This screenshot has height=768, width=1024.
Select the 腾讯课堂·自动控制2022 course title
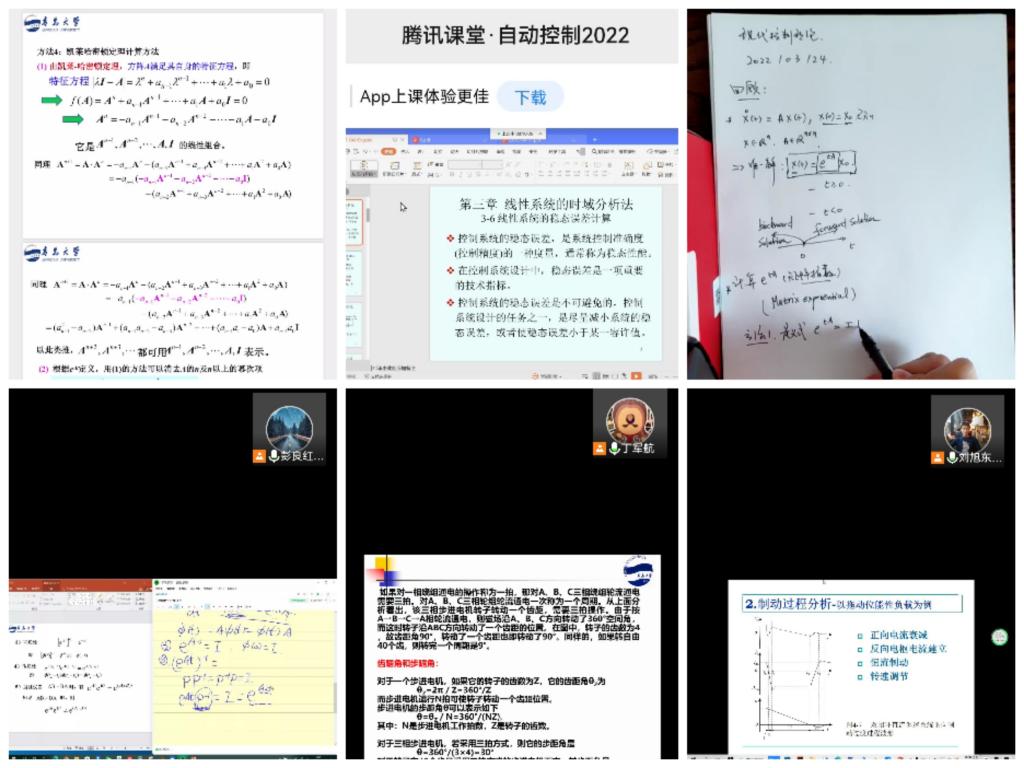click(515, 35)
